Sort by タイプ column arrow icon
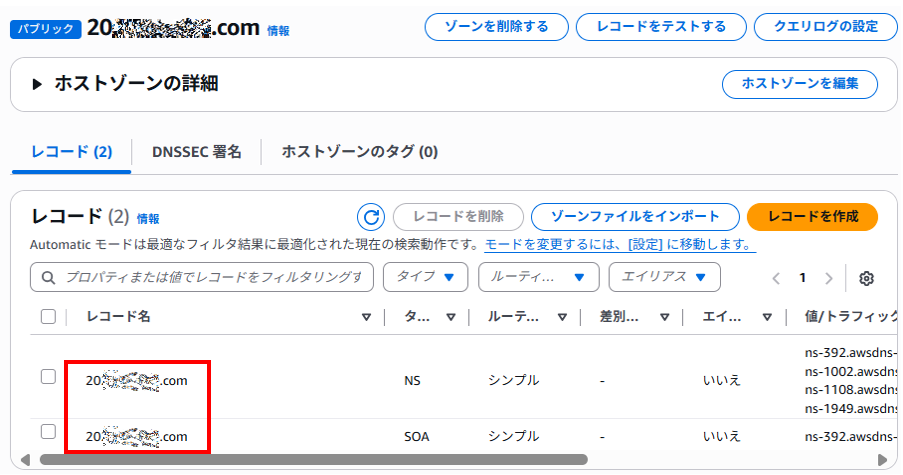Viewport: 903px width, 475px height. tap(451, 317)
